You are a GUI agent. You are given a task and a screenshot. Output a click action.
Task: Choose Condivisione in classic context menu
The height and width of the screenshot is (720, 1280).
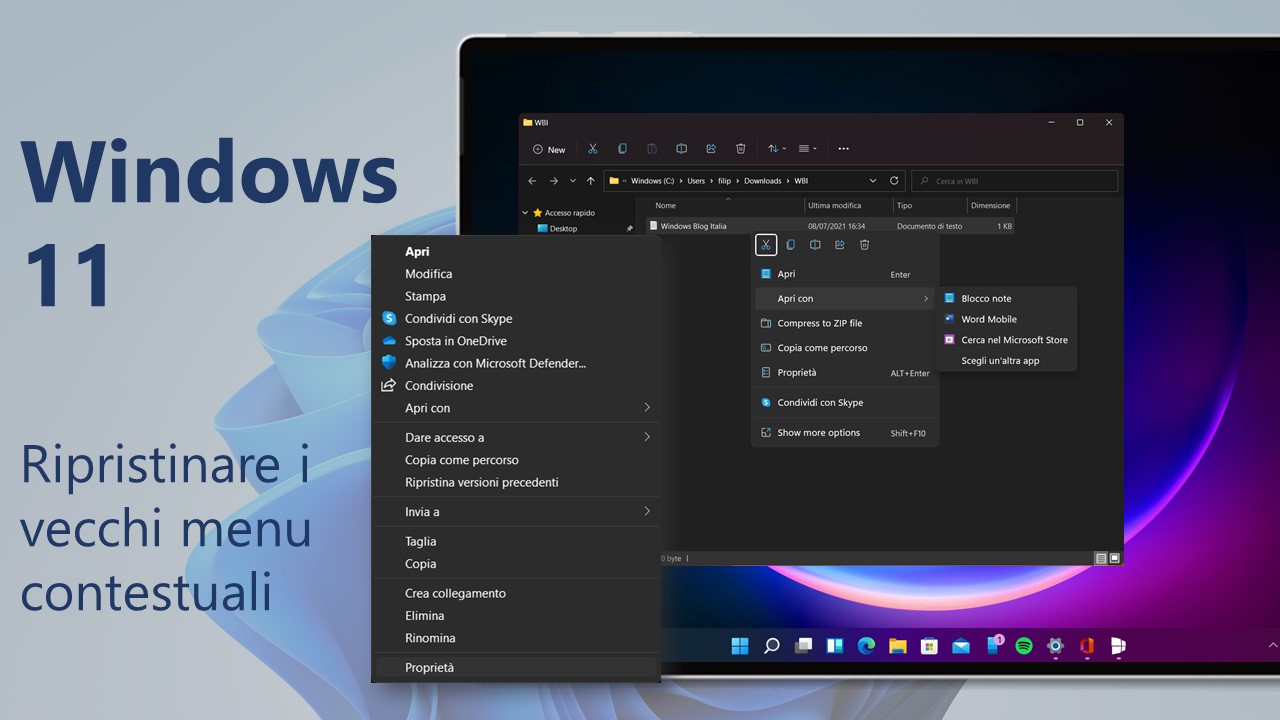[516, 385]
